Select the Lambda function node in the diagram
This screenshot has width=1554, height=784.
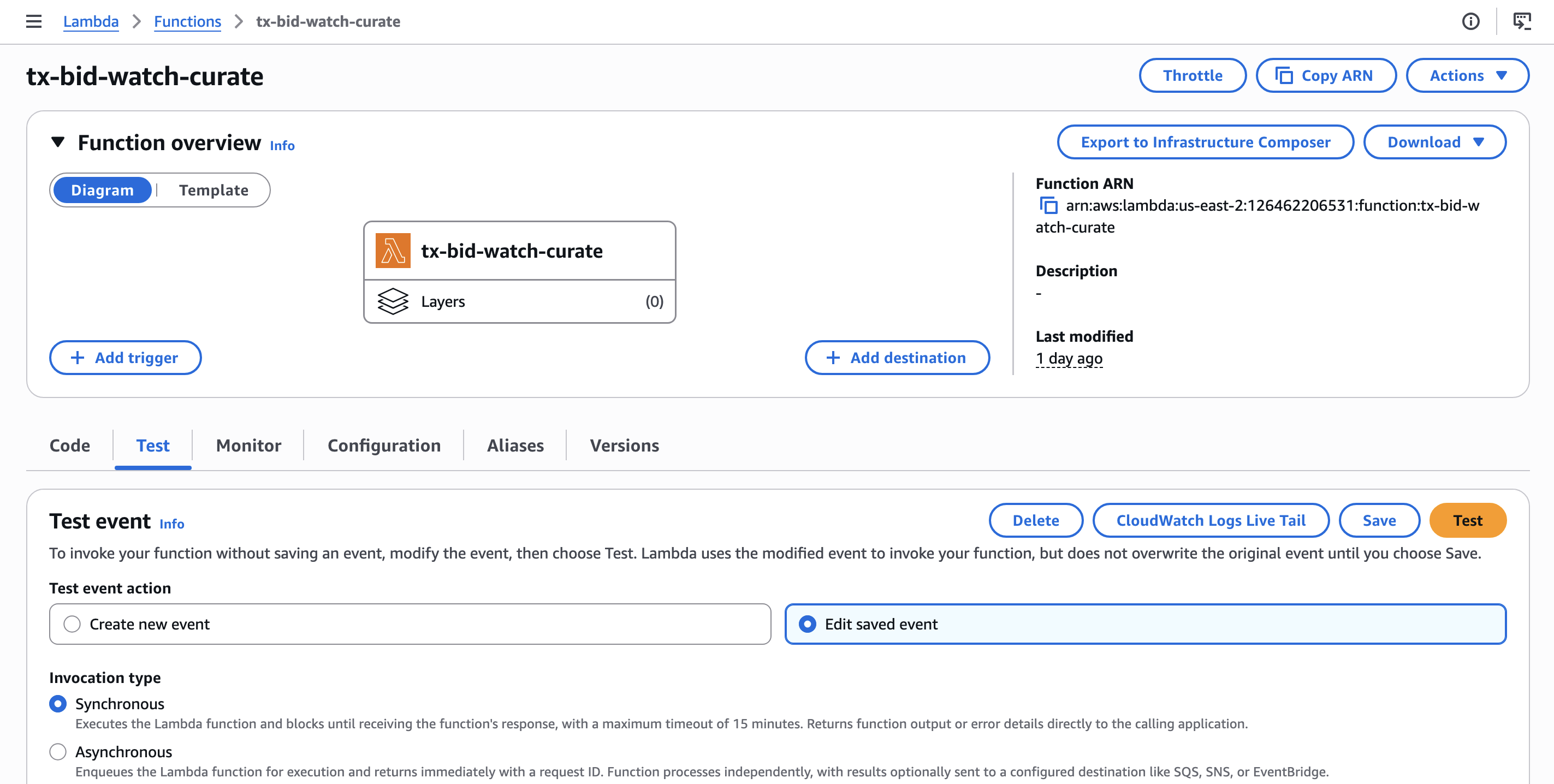[519, 250]
